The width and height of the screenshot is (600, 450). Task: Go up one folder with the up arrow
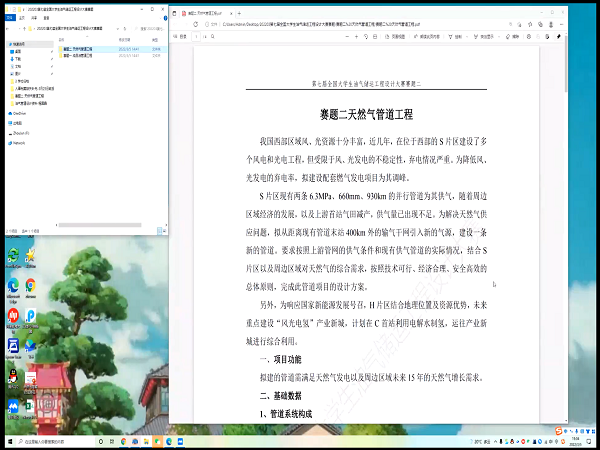coord(24,28)
